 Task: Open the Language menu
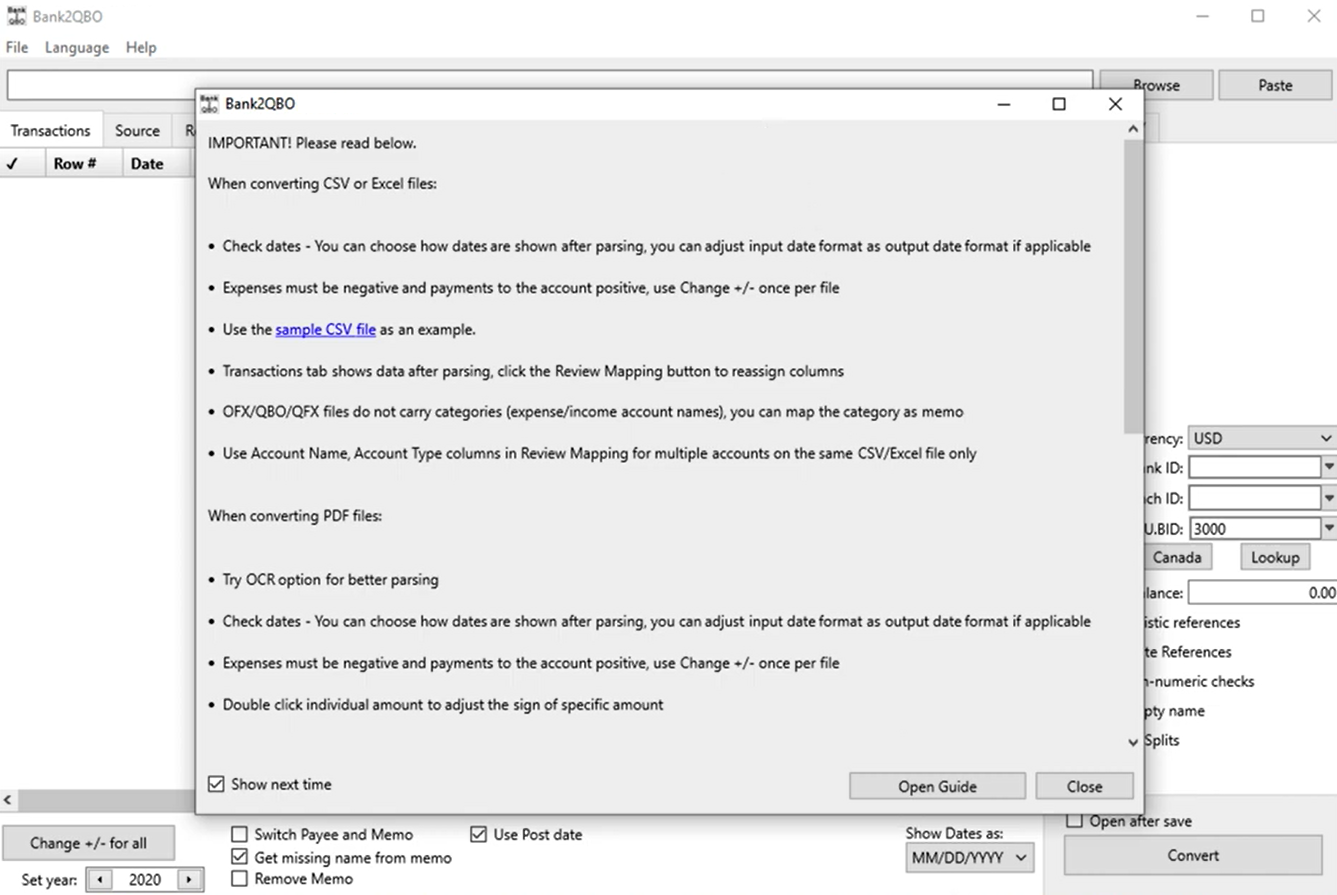[77, 47]
